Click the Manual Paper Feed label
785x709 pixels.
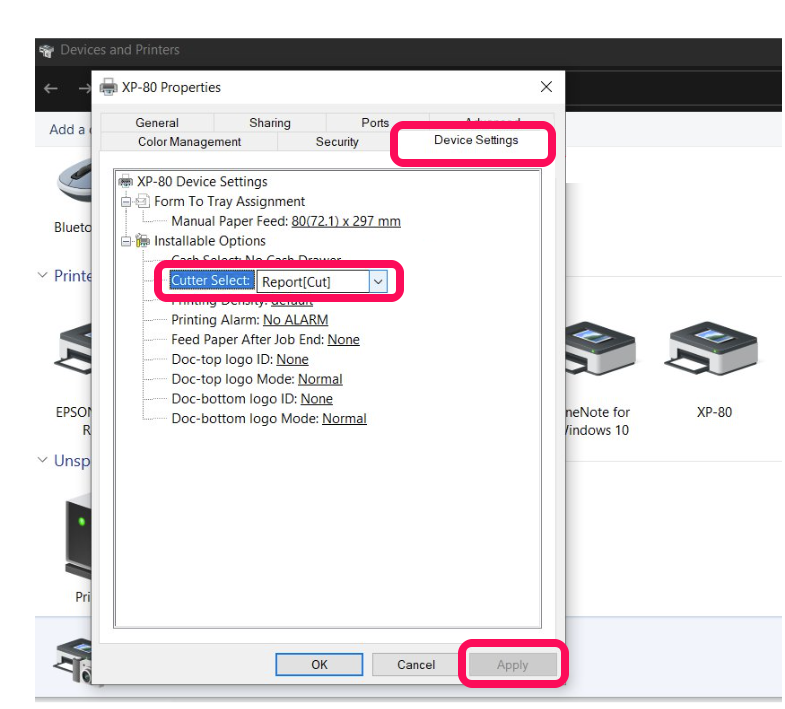pyautogui.click(x=229, y=221)
